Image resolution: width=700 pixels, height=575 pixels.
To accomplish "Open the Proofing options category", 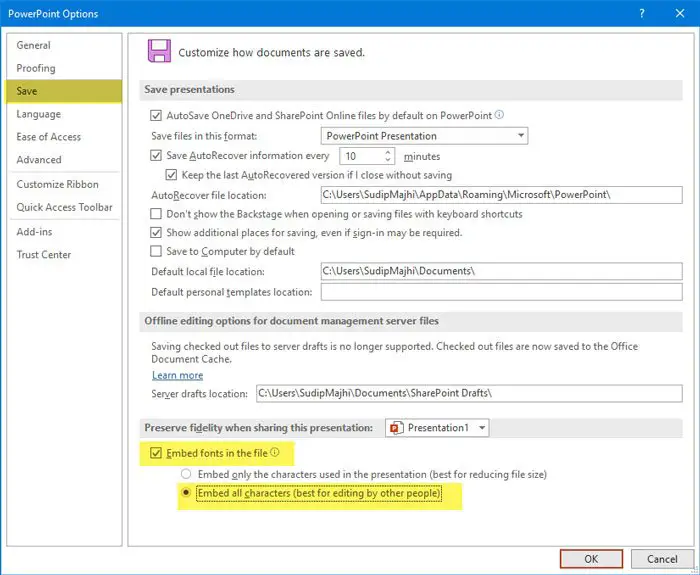I will point(64,68).
